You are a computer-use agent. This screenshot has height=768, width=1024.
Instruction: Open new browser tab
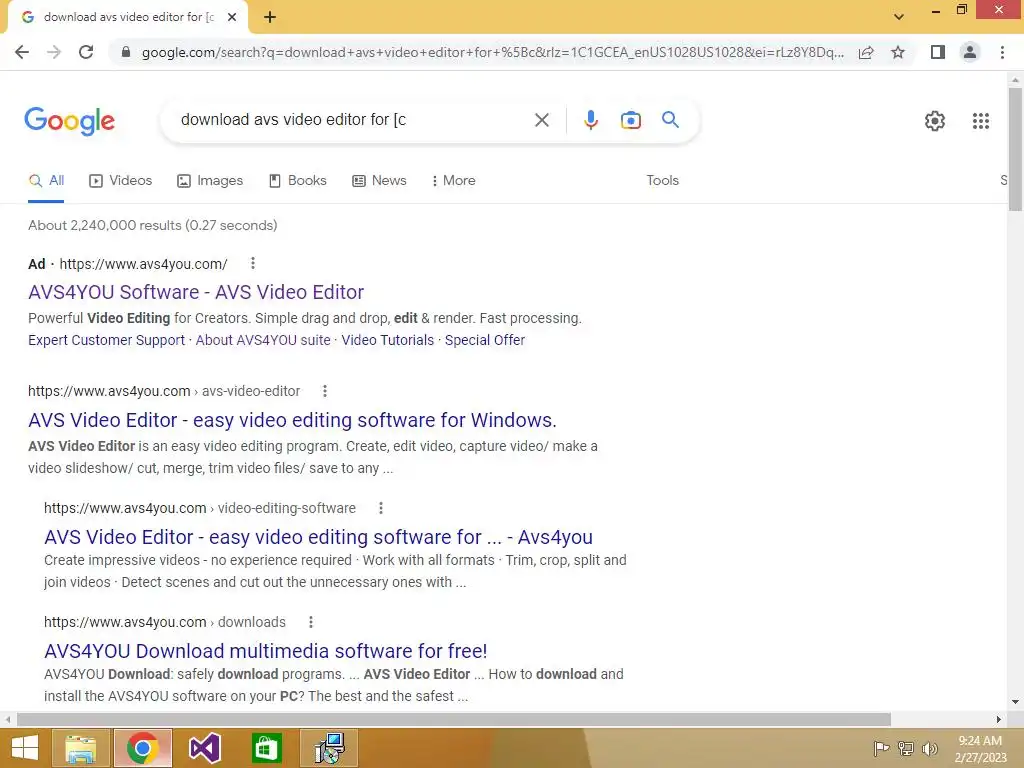tap(270, 18)
